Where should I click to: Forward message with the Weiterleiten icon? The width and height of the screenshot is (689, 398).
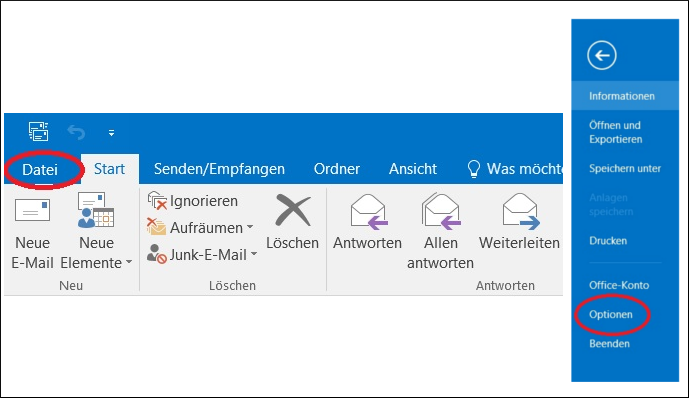521,211
